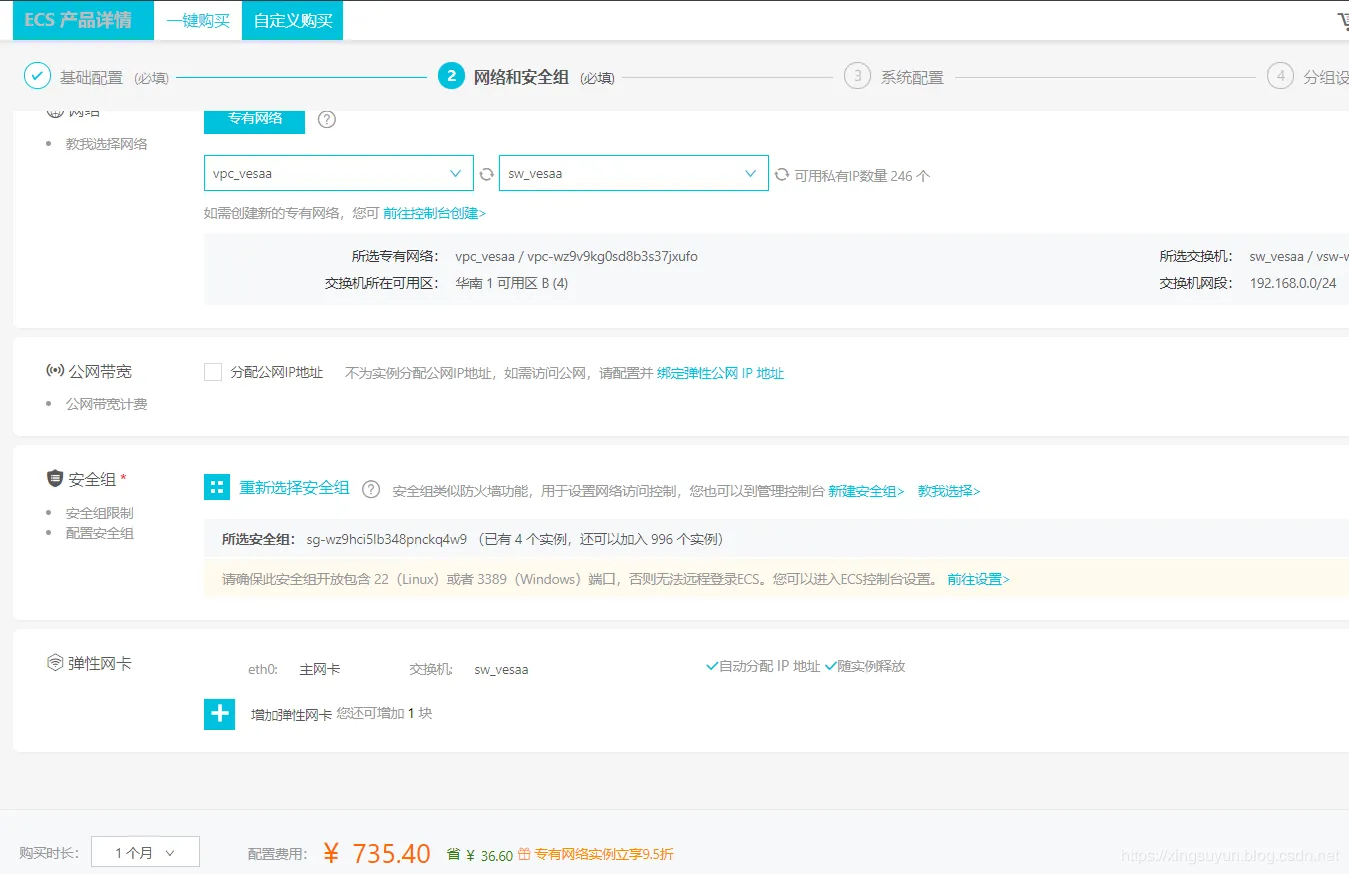
Task: Click 专有网络实例立享9.5折 promotion text
Action: [604, 855]
